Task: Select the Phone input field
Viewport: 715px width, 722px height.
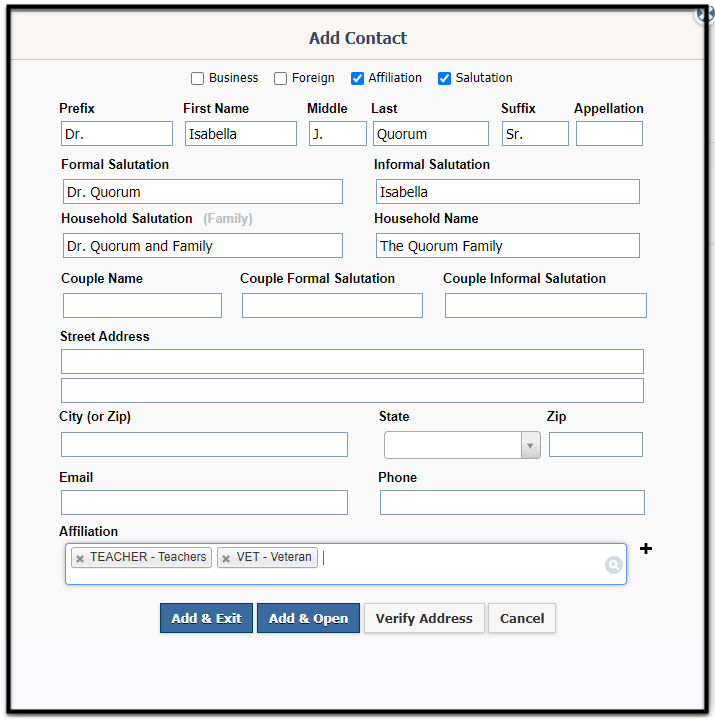Action: [512, 502]
